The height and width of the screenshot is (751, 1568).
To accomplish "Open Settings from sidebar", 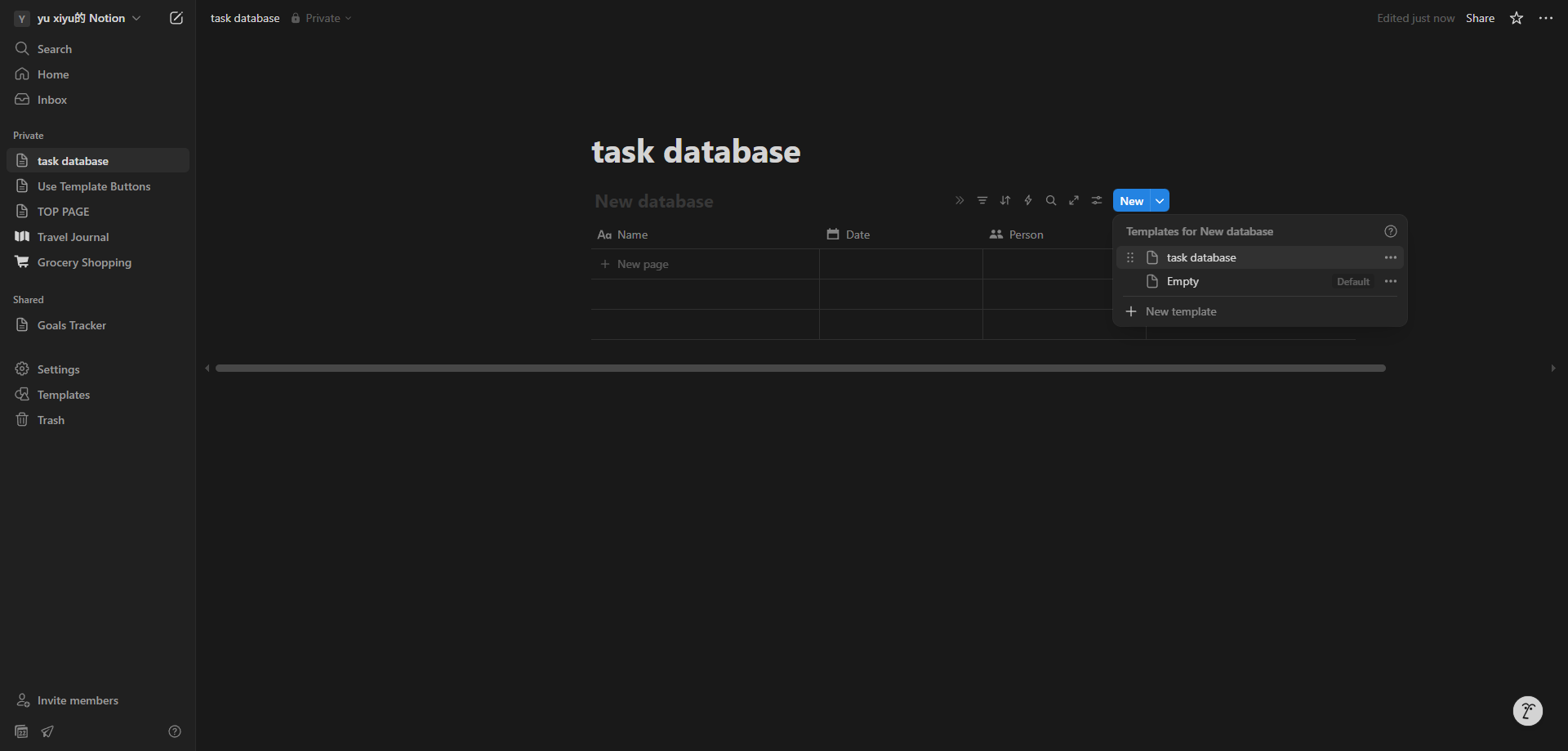I will 98,369.
